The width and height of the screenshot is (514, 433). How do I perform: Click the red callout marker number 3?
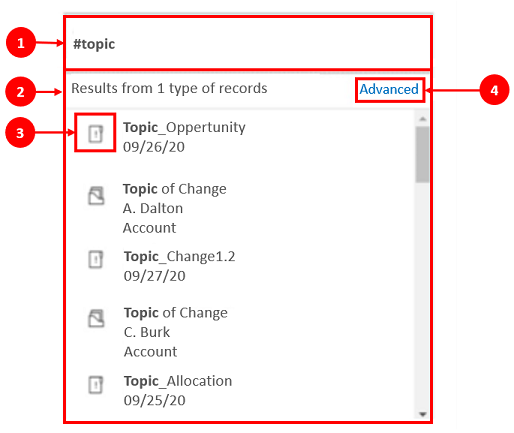(20, 132)
